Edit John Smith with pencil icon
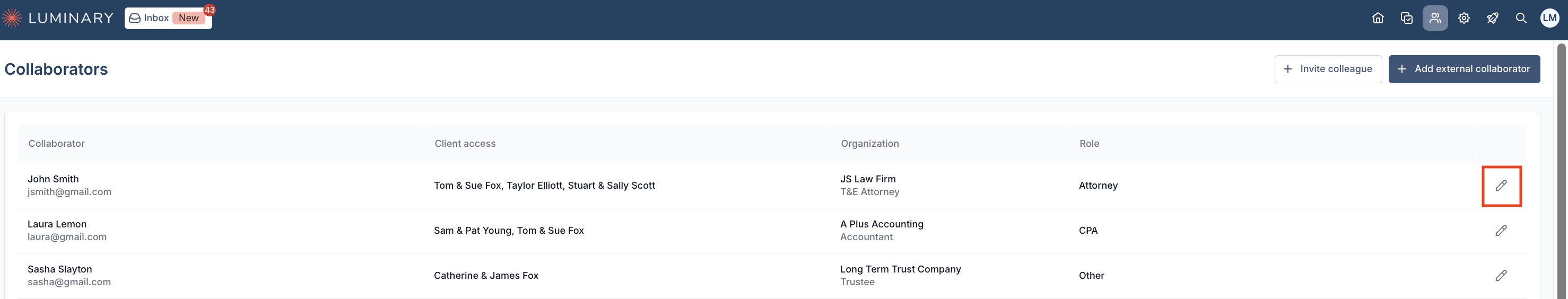The height and width of the screenshot is (299, 1568). (1501, 185)
